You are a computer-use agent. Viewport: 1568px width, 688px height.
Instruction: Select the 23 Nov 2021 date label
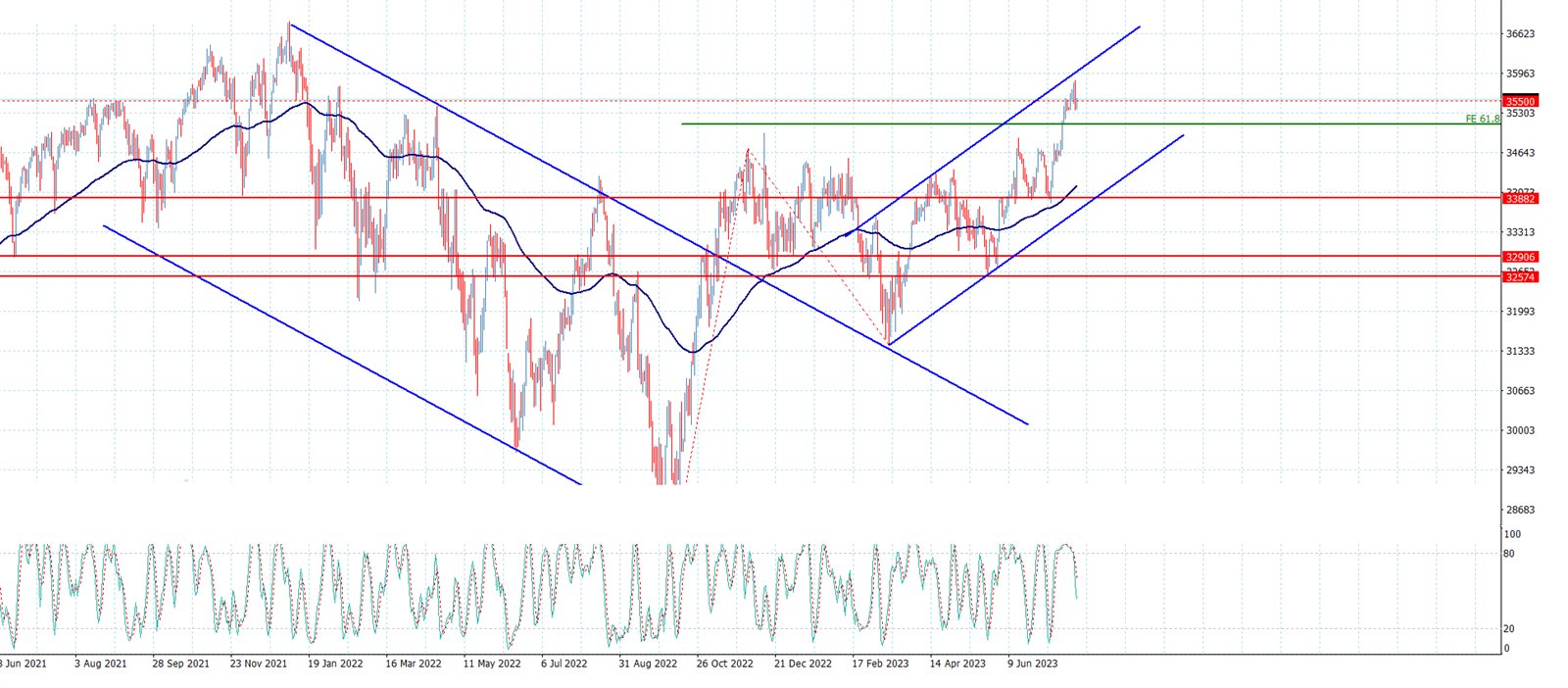point(259,663)
